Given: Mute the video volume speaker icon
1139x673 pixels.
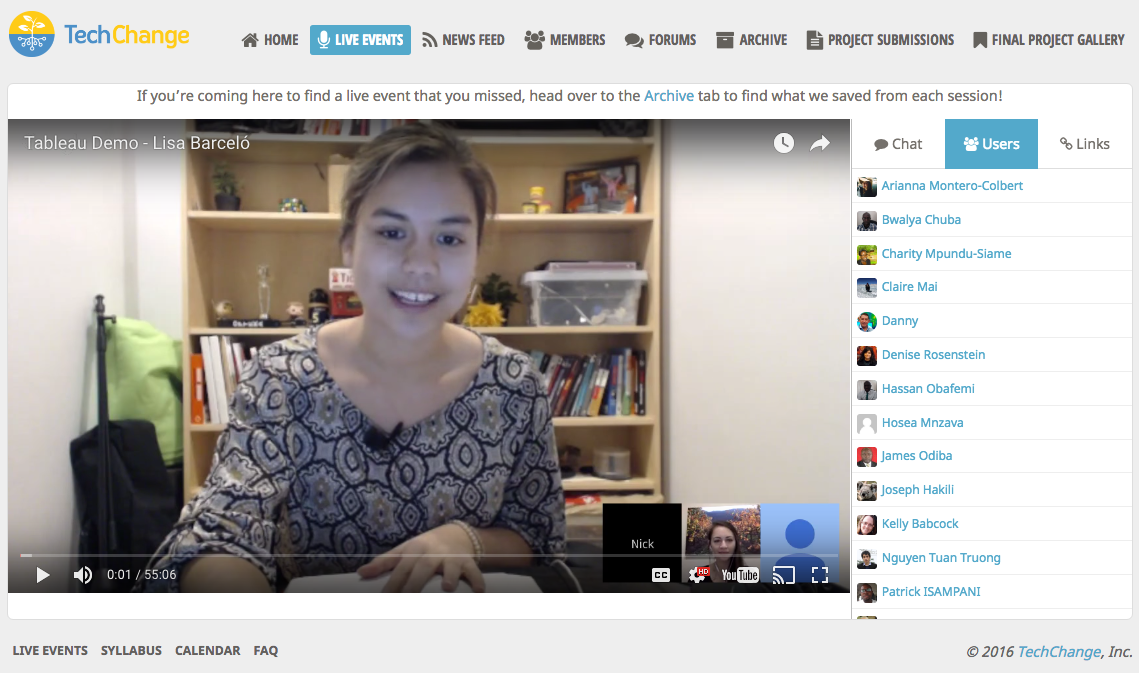Looking at the screenshot, I should click(83, 575).
